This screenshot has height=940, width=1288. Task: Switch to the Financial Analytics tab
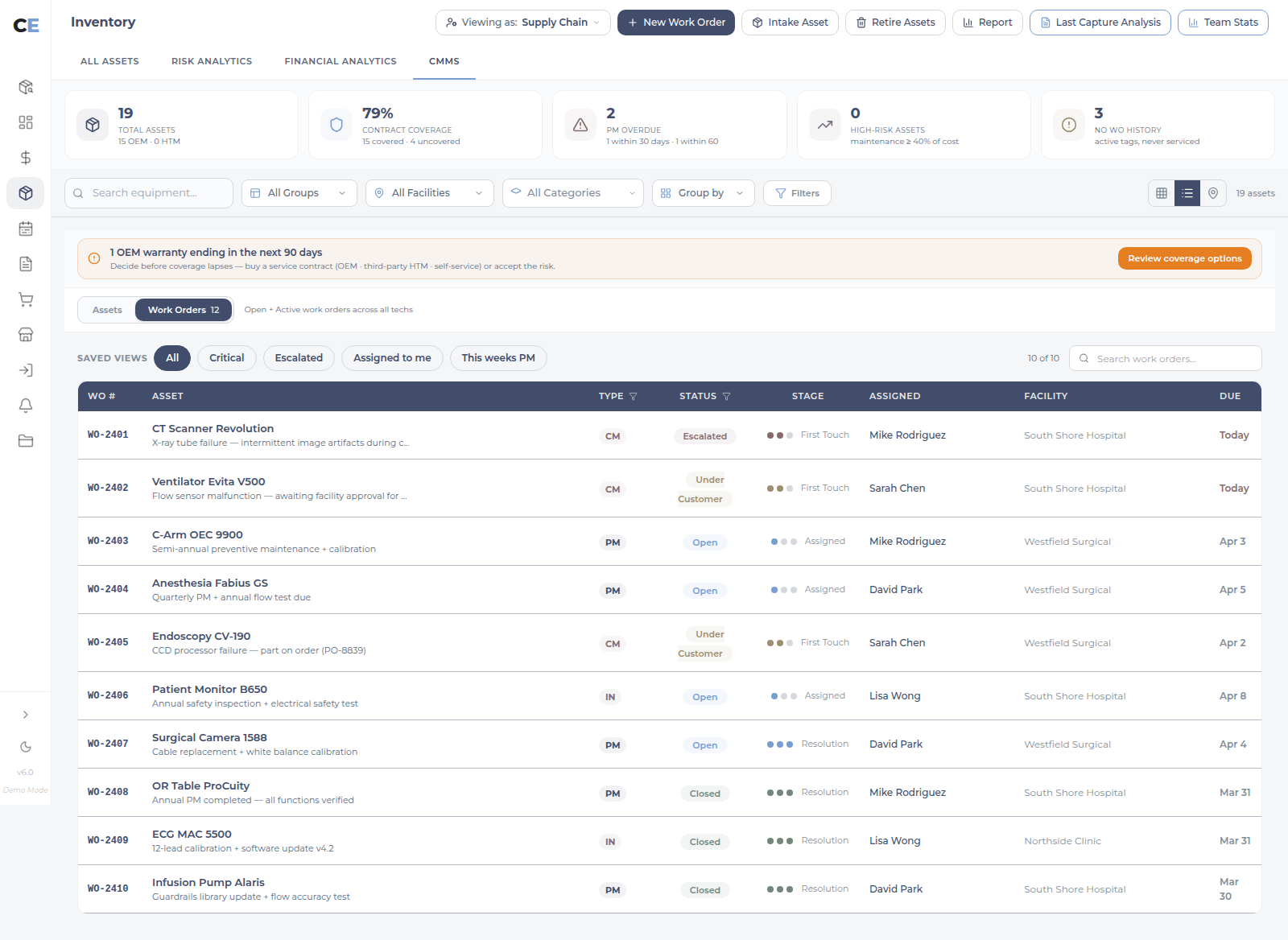[341, 61]
